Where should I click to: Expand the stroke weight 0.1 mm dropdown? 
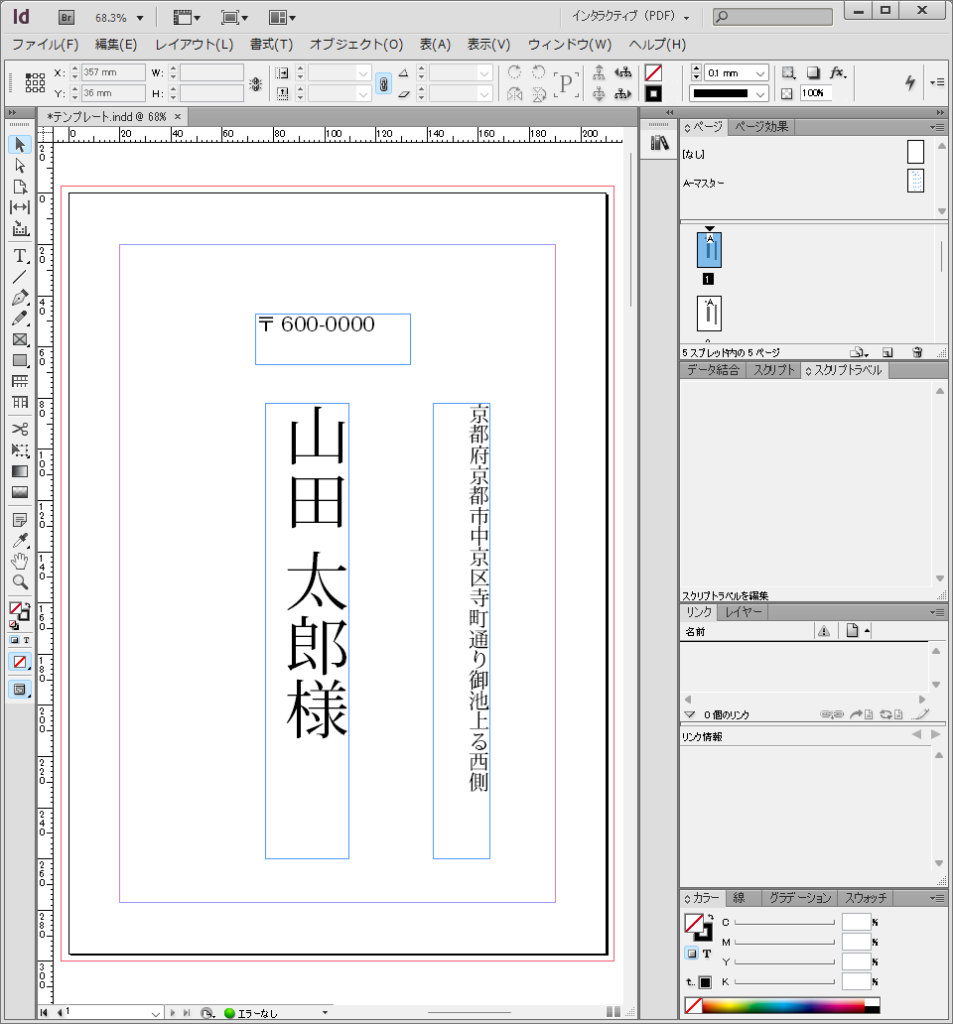761,73
